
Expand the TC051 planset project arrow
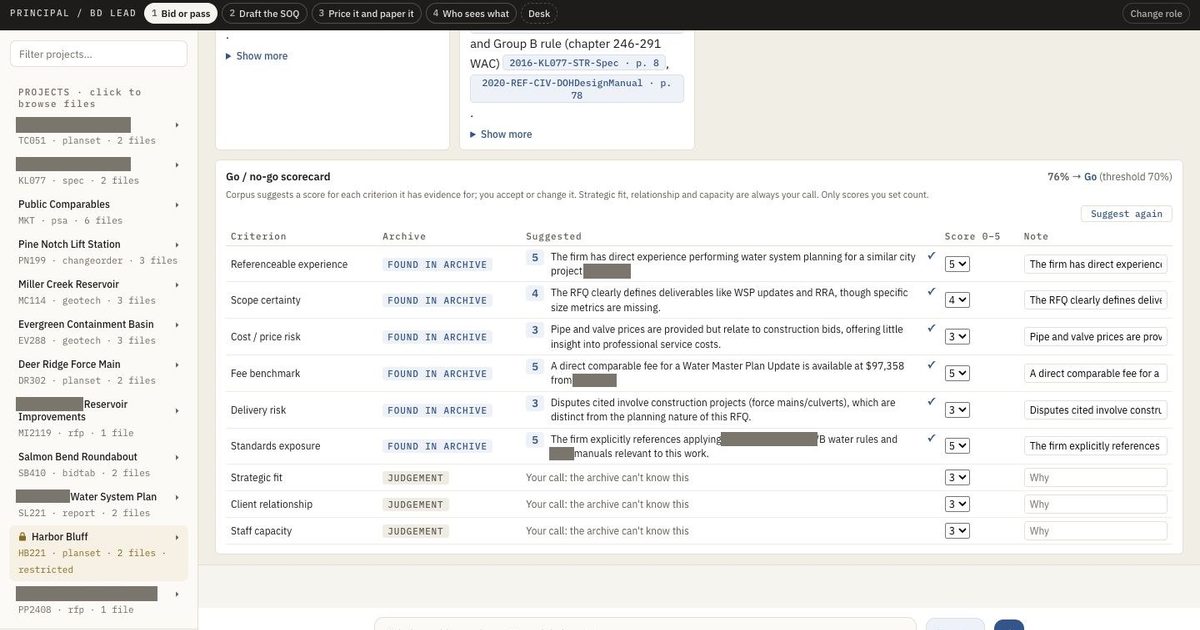(x=177, y=125)
